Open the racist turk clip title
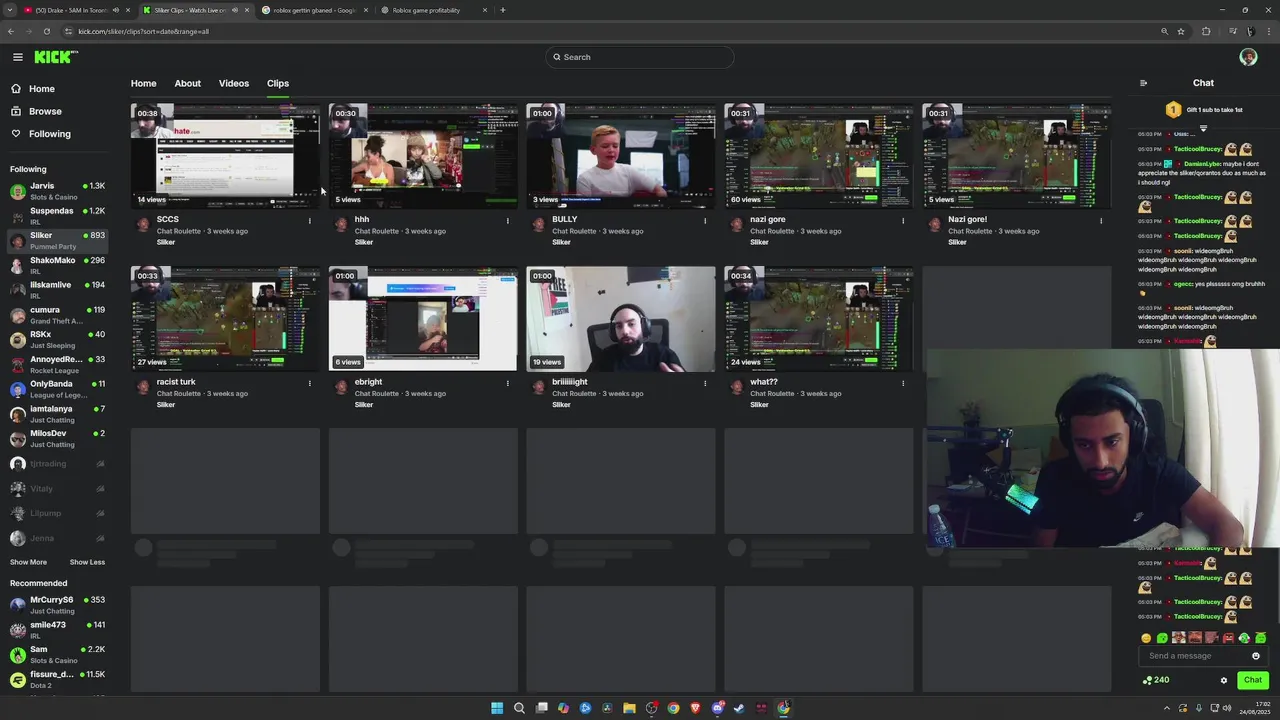Image resolution: width=1280 pixels, height=720 pixels. 176,382
